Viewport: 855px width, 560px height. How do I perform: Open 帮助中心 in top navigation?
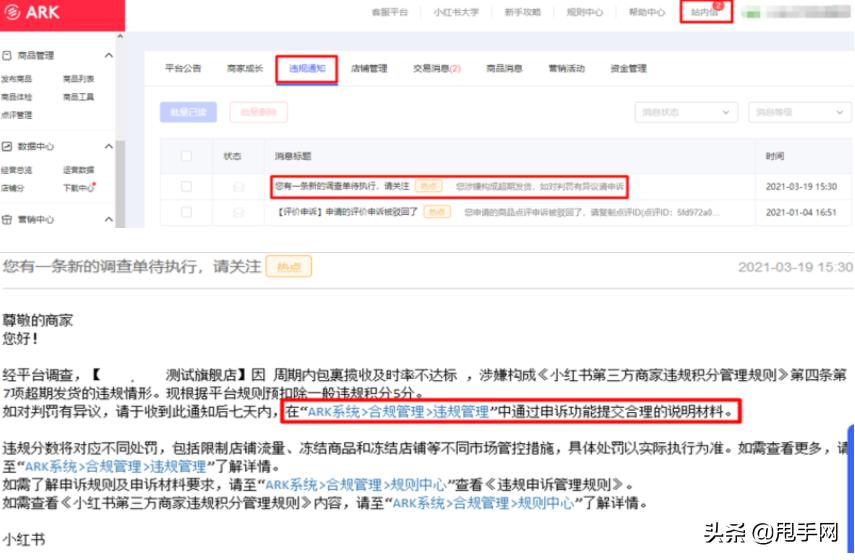pyautogui.click(x=647, y=12)
